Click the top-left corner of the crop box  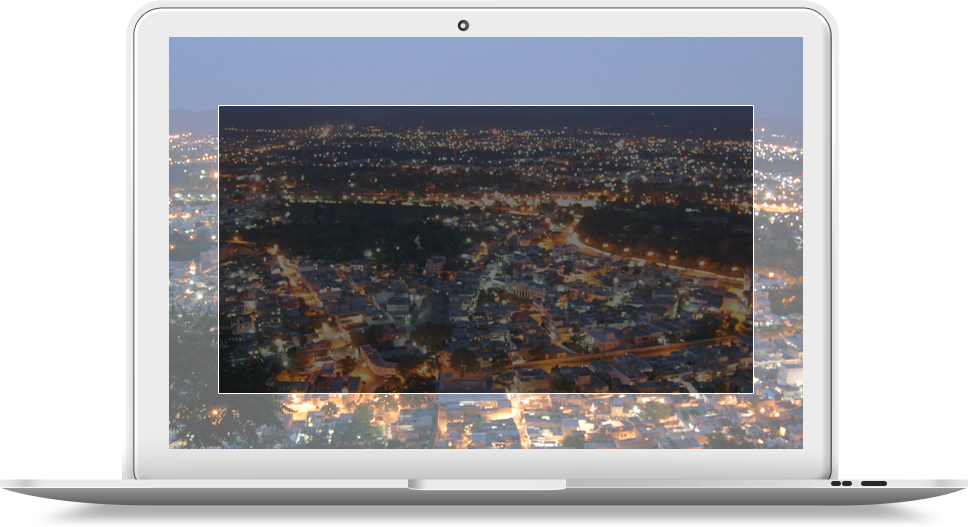[x=219, y=106]
